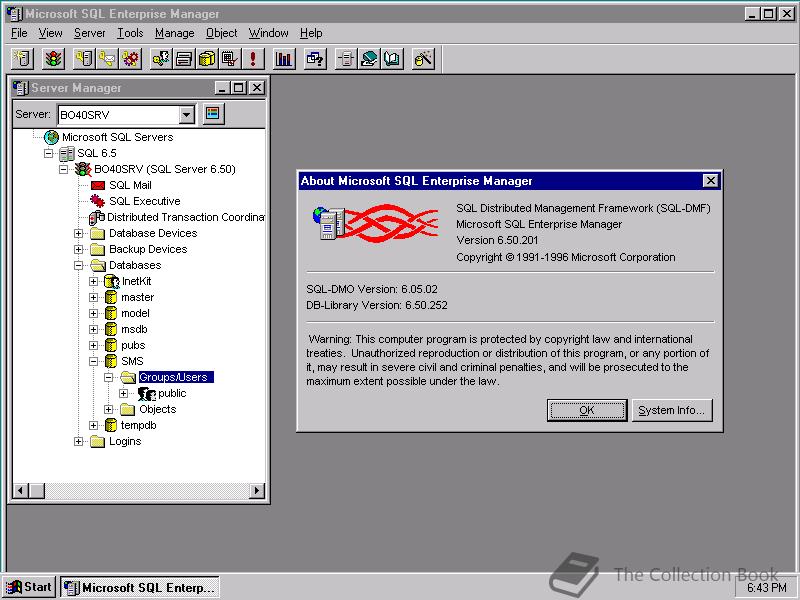The width and height of the screenshot is (800, 600).
Task: Launch the maintenance wizard wand toolbar icon
Action: [x=423, y=59]
